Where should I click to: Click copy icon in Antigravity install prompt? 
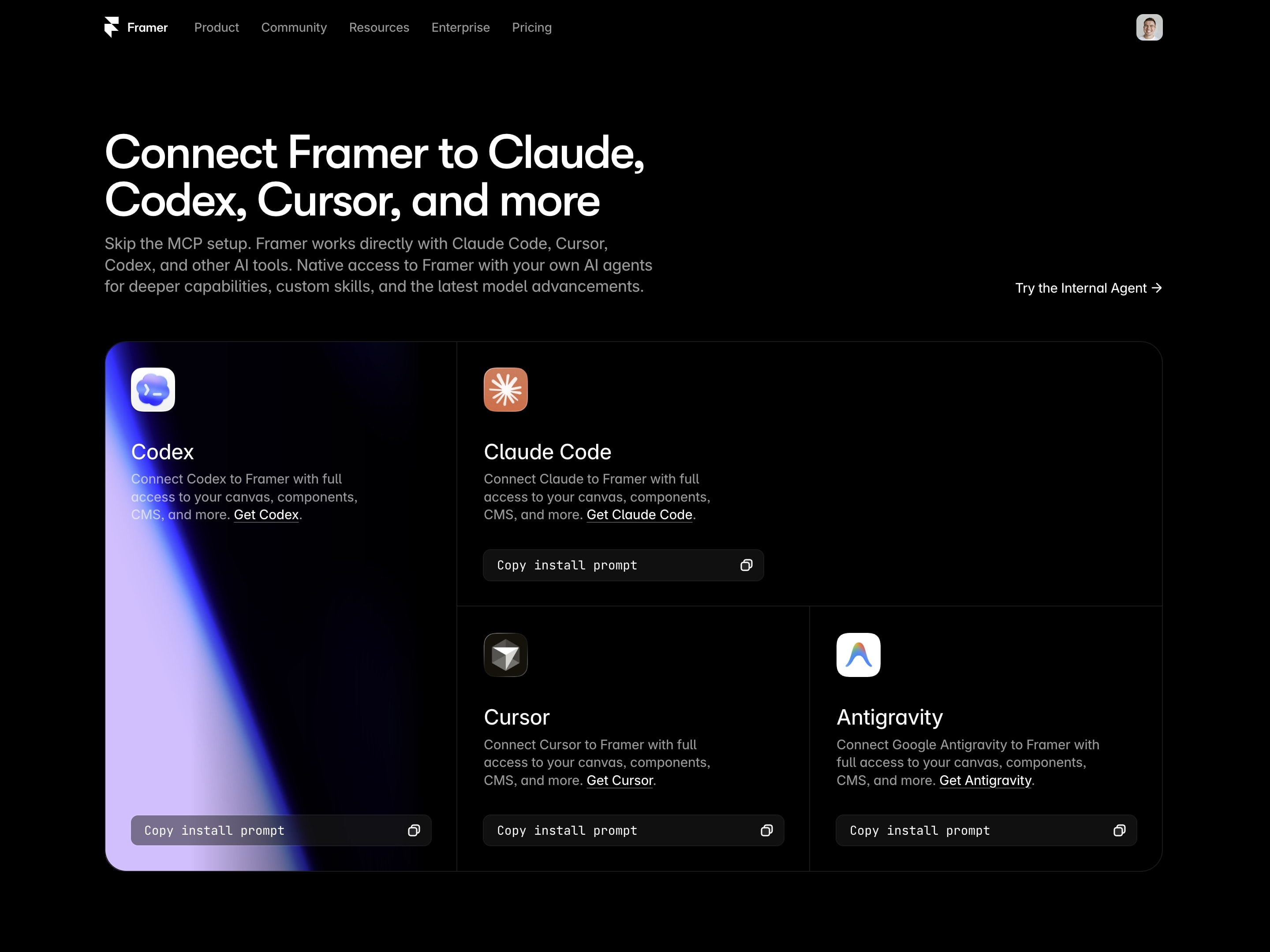1119,830
